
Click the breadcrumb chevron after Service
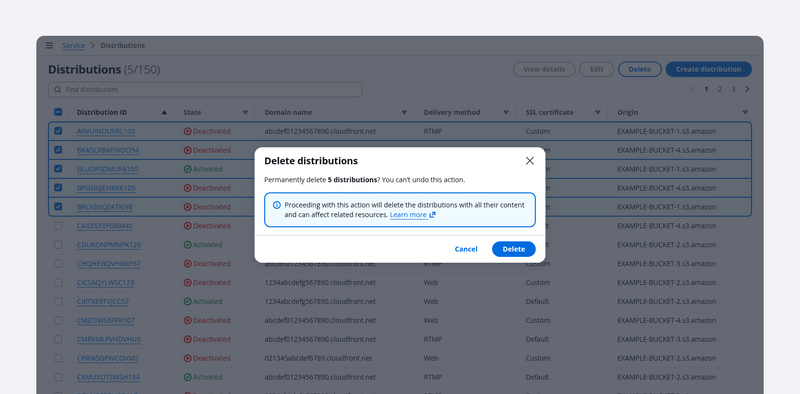92,45
